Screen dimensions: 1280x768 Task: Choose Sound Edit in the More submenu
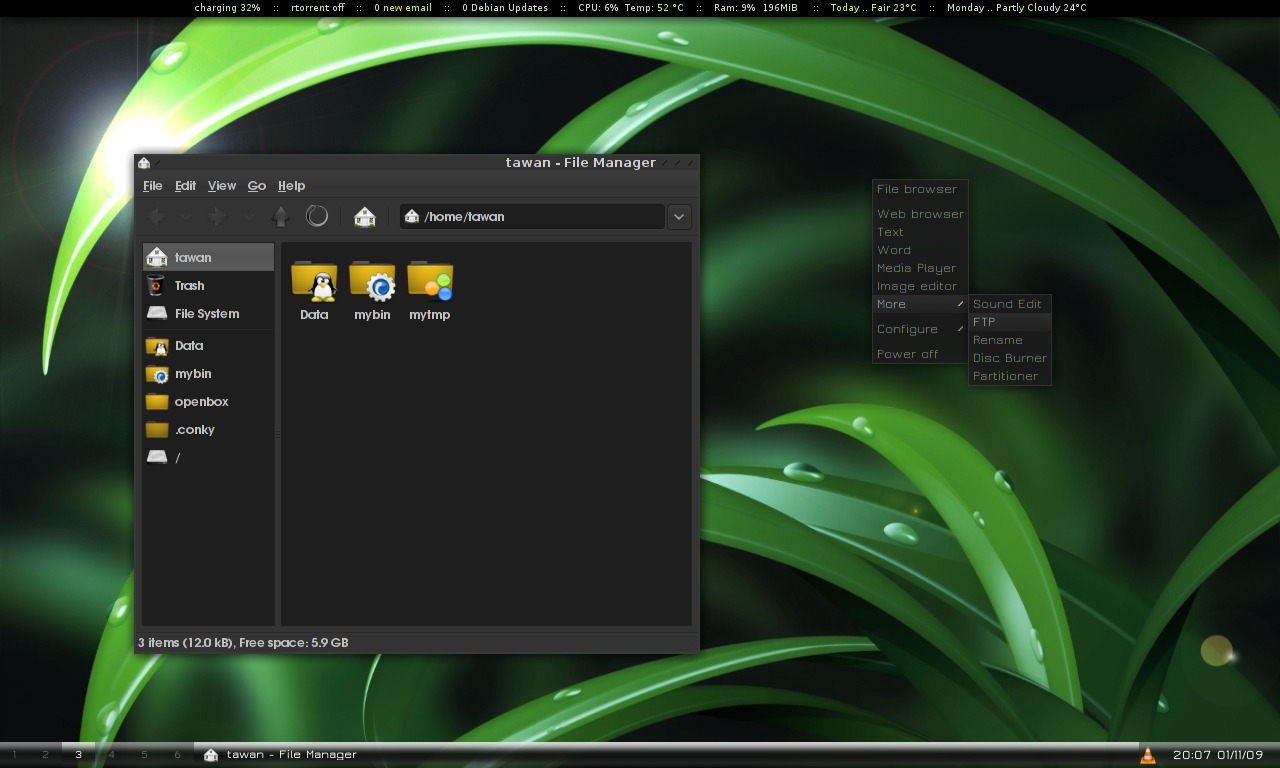click(x=1010, y=304)
